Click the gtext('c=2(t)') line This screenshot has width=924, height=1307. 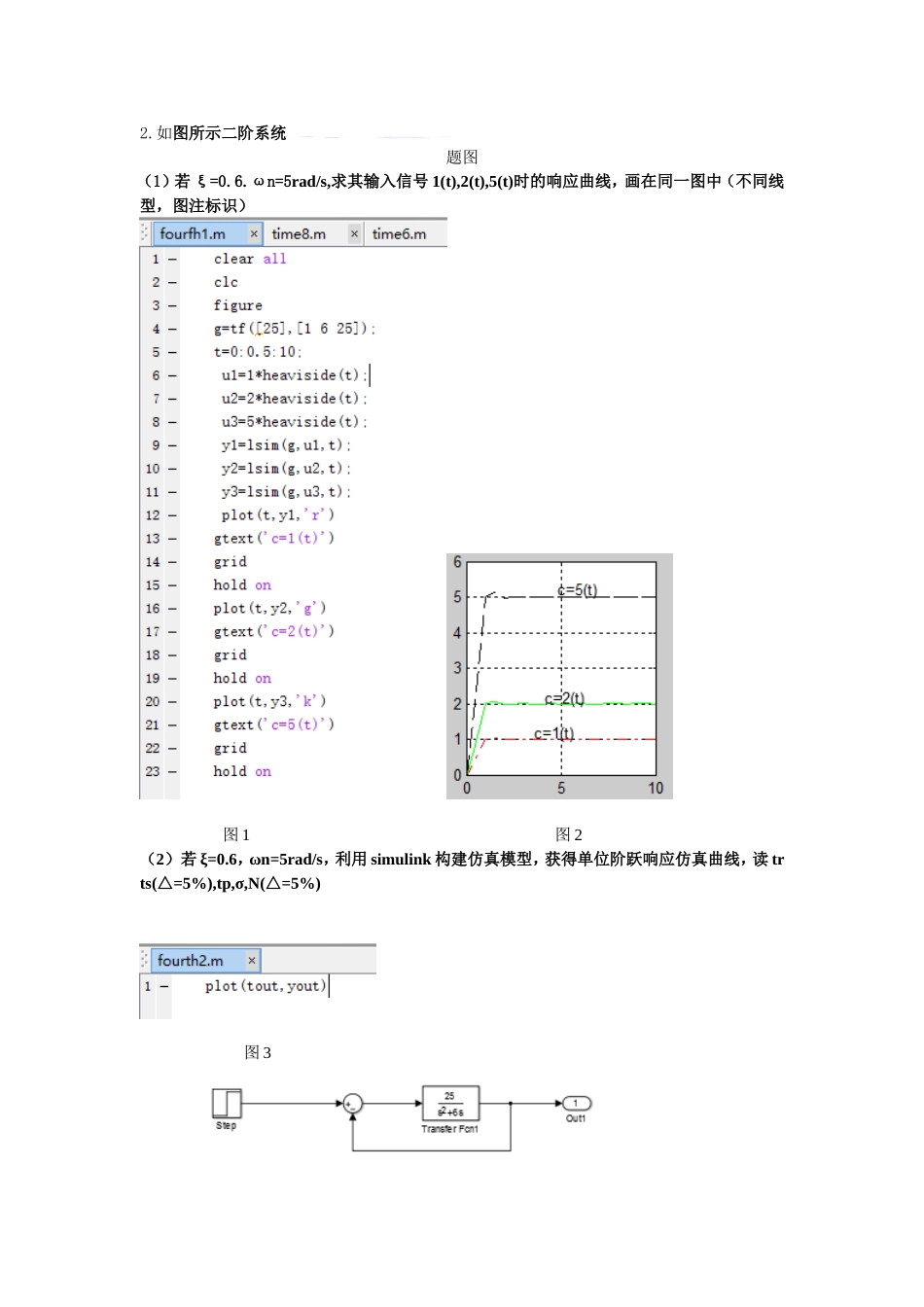[274, 632]
